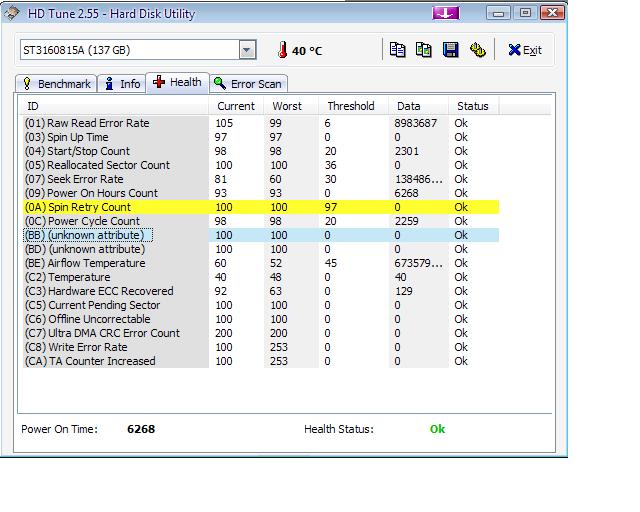This screenshot has height=512, width=640.
Task: Select the (C6) Offline Uncorrectable row
Action: click(261, 319)
